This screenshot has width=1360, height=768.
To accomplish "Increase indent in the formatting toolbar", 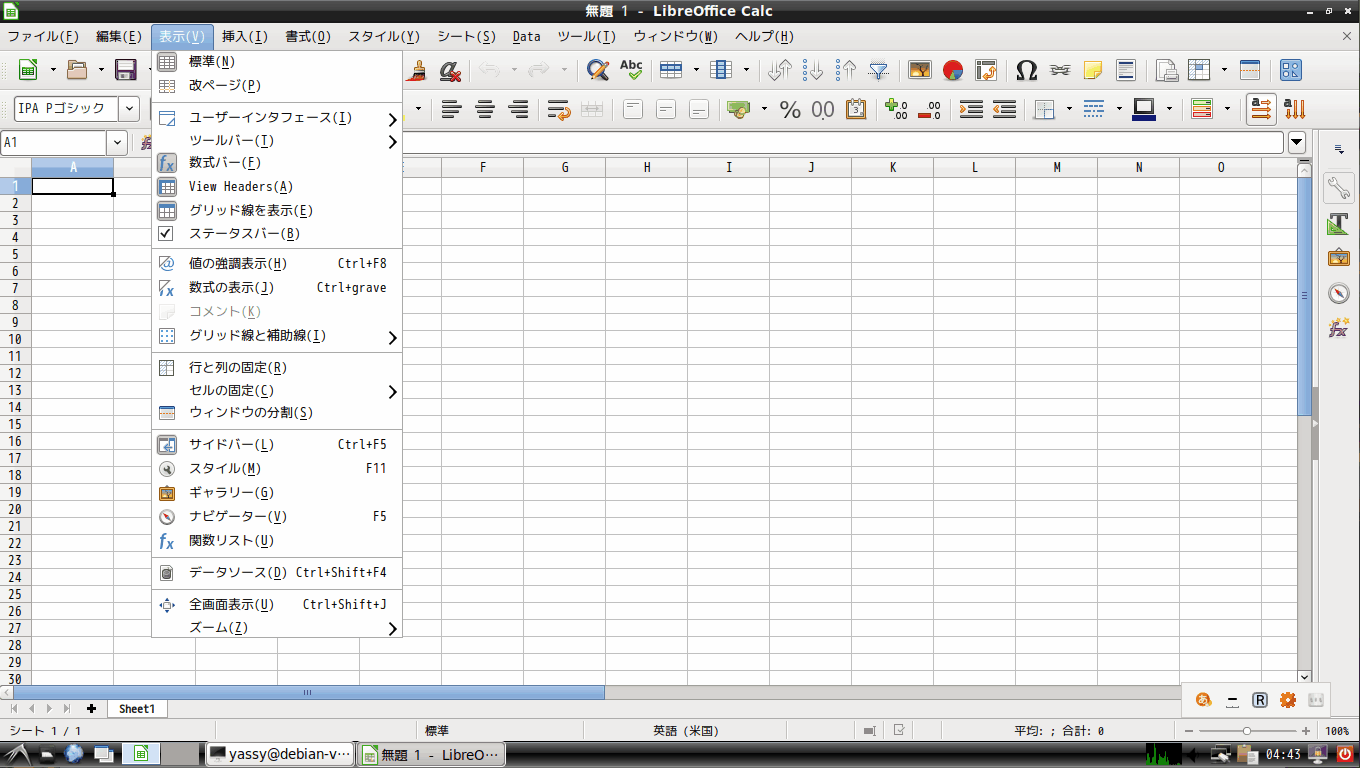I will coord(971,109).
